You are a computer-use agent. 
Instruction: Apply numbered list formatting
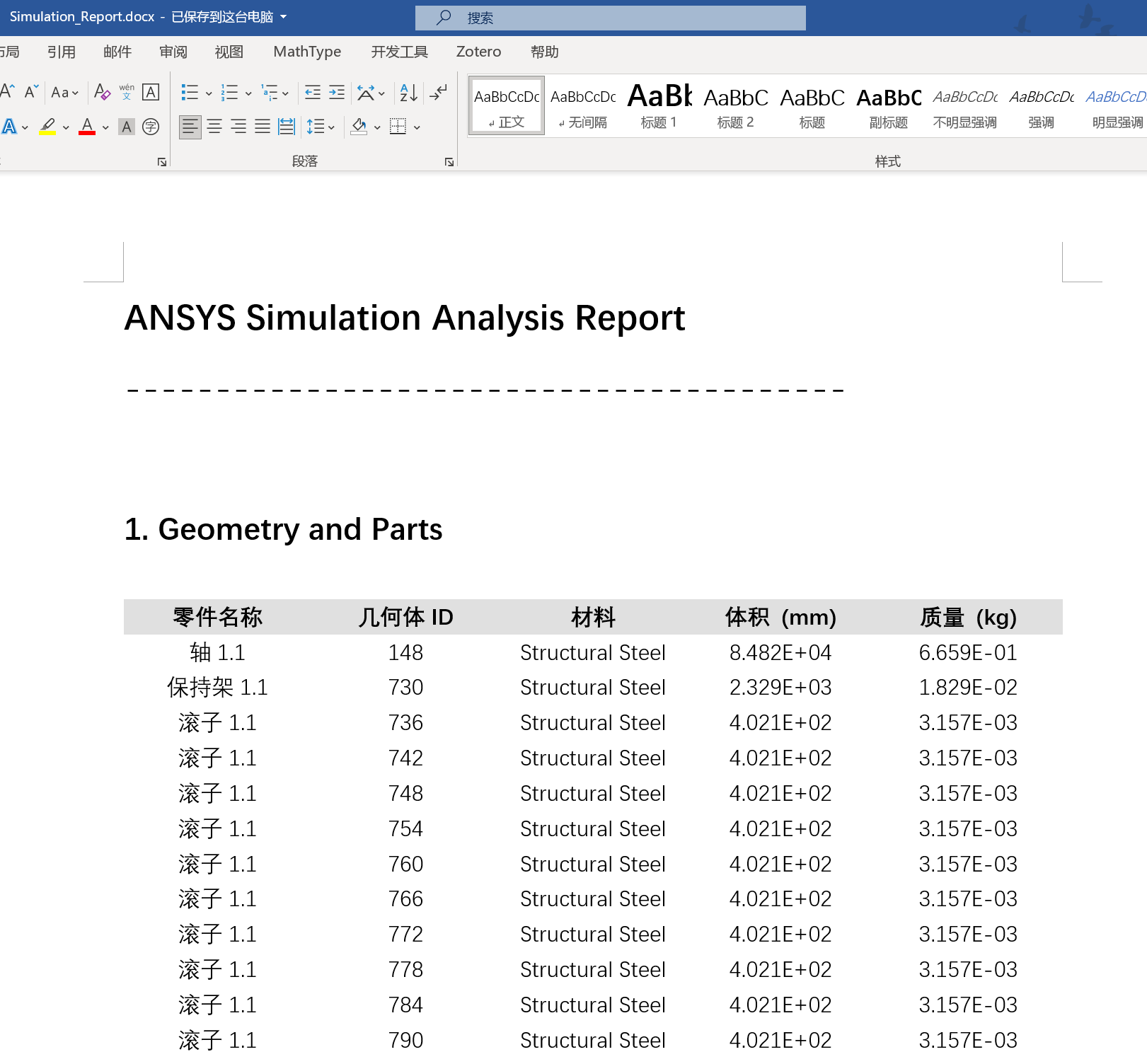[x=229, y=92]
